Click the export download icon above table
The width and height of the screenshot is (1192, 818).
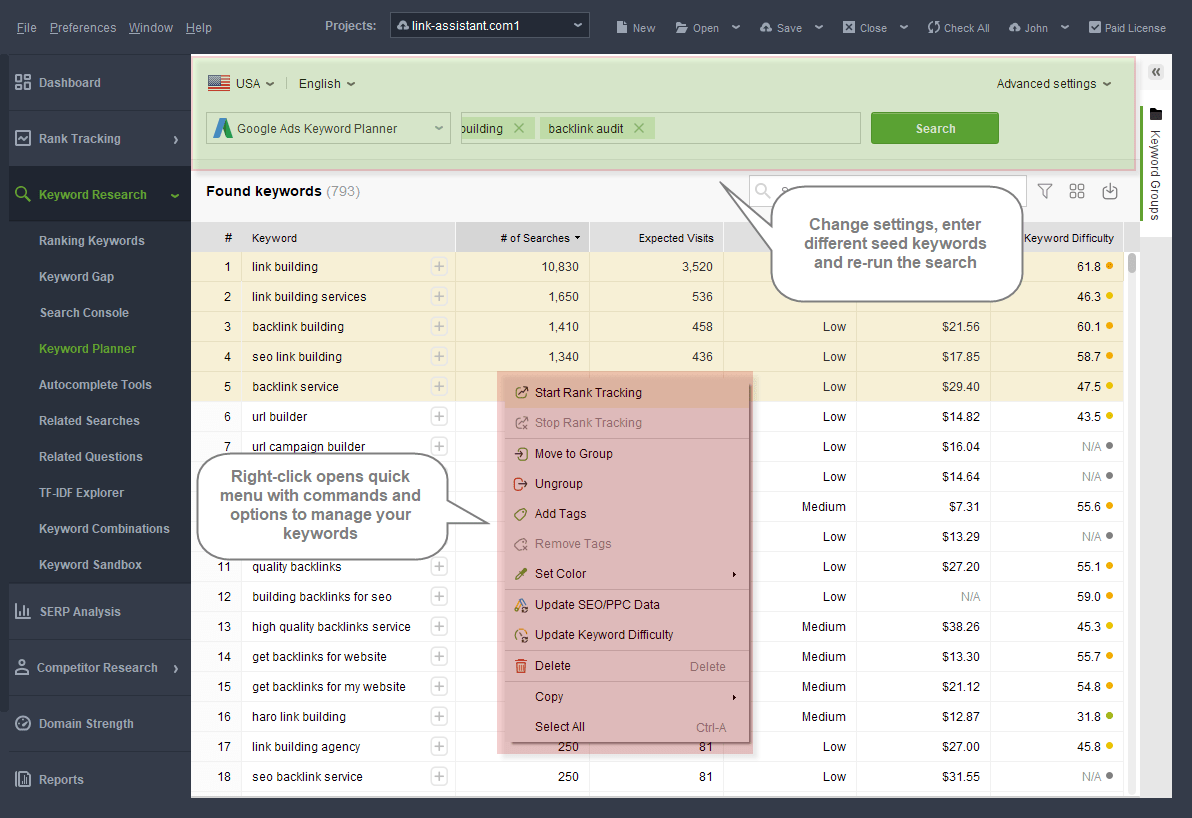pyautogui.click(x=1110, y=191)
